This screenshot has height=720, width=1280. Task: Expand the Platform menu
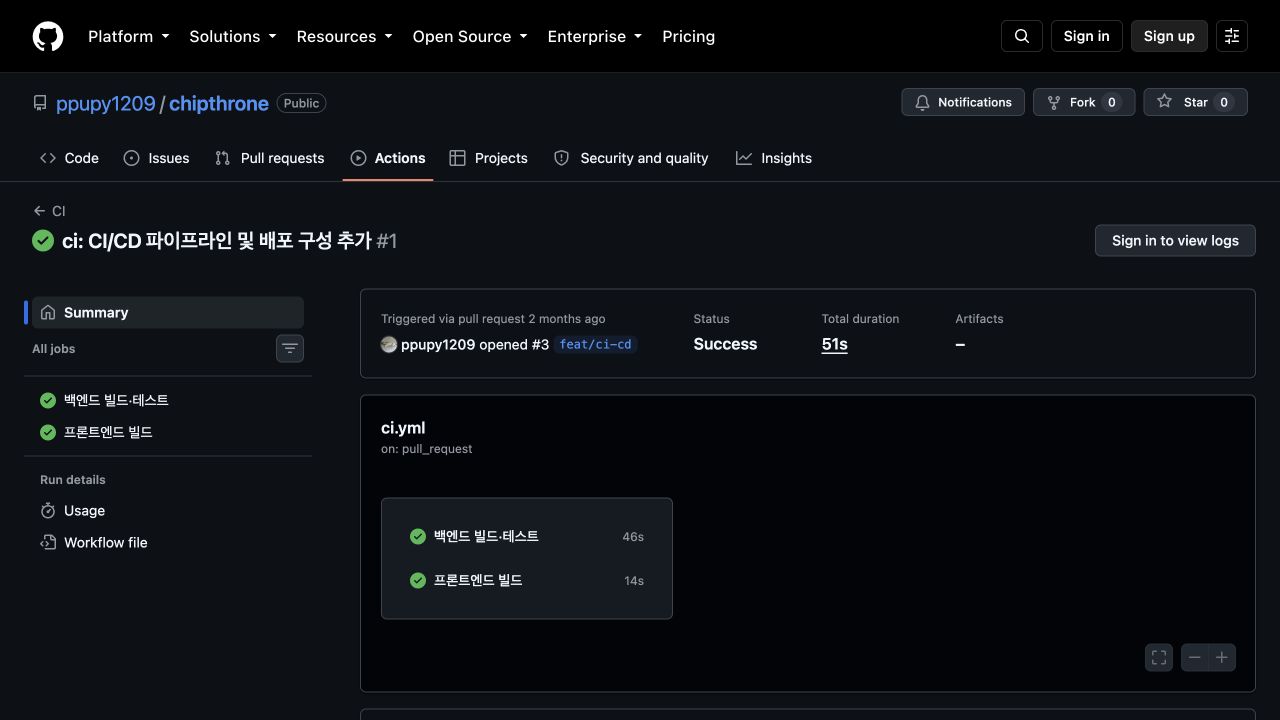[129, 36]
